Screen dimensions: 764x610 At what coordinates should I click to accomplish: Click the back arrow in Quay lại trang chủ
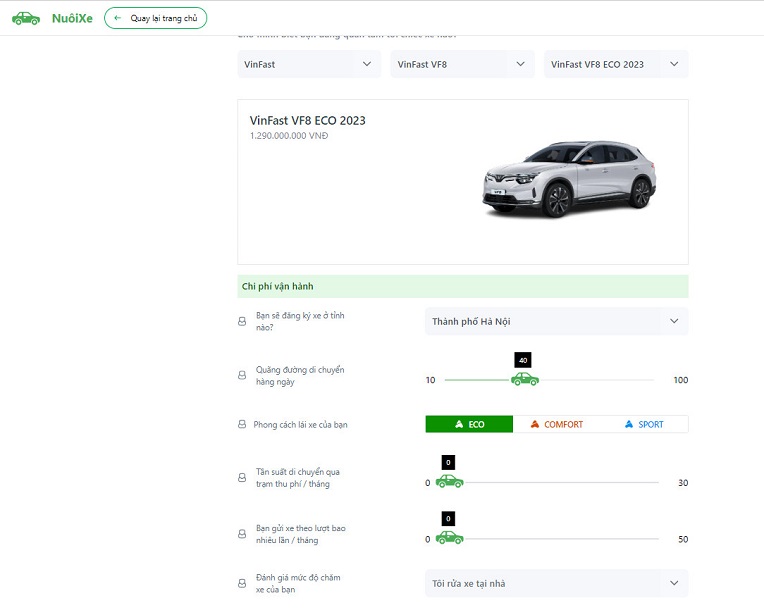[117, 18]
